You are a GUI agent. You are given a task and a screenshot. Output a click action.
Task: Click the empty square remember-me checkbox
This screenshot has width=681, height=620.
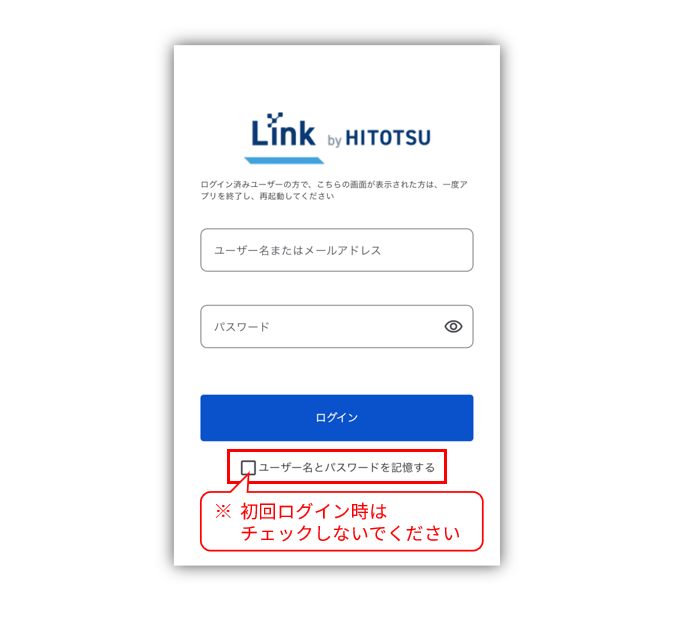click(x=248, y=468)
